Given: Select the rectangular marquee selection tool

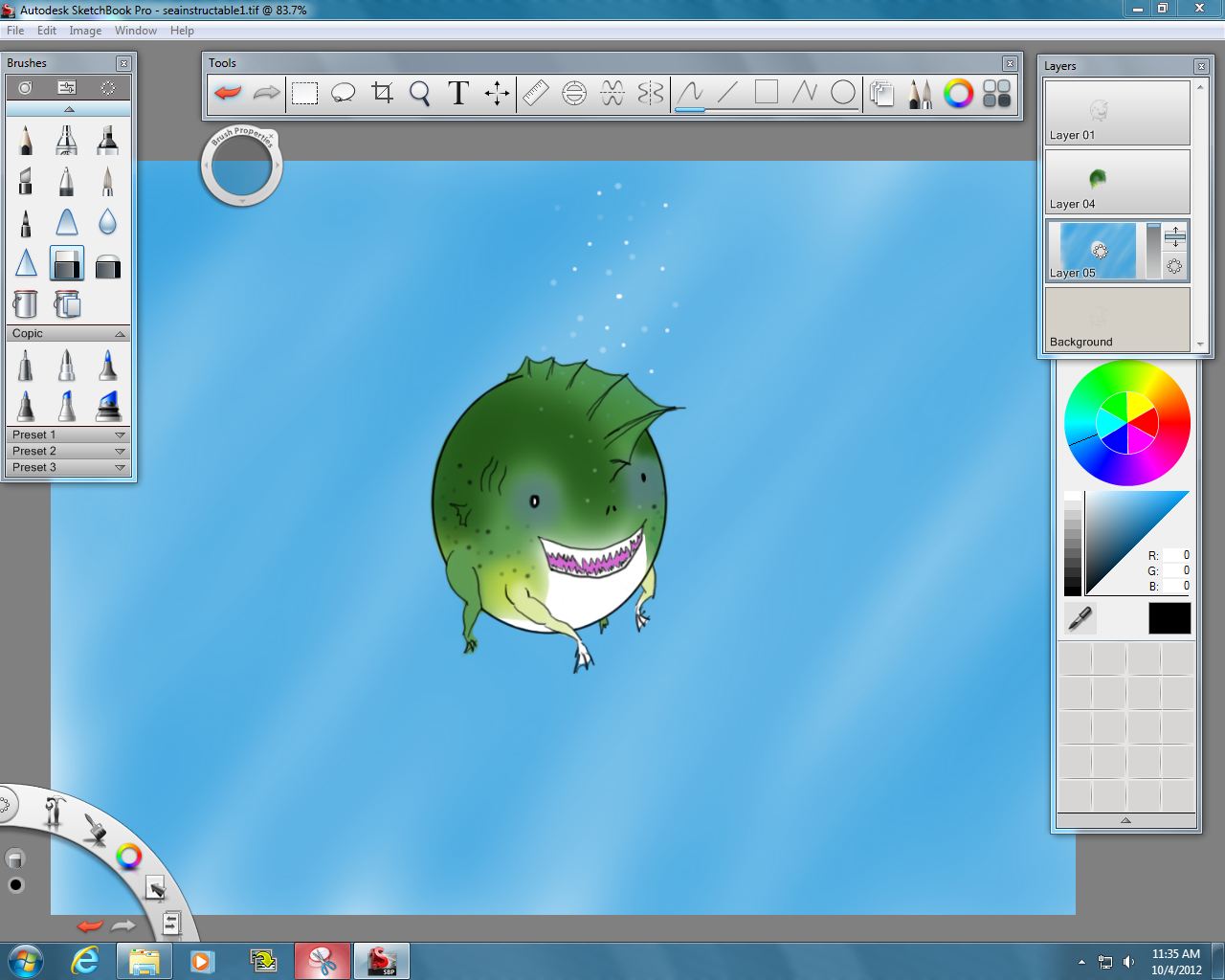Looking at the screenshot, I should pyautogui.click(x=304, y=93).
